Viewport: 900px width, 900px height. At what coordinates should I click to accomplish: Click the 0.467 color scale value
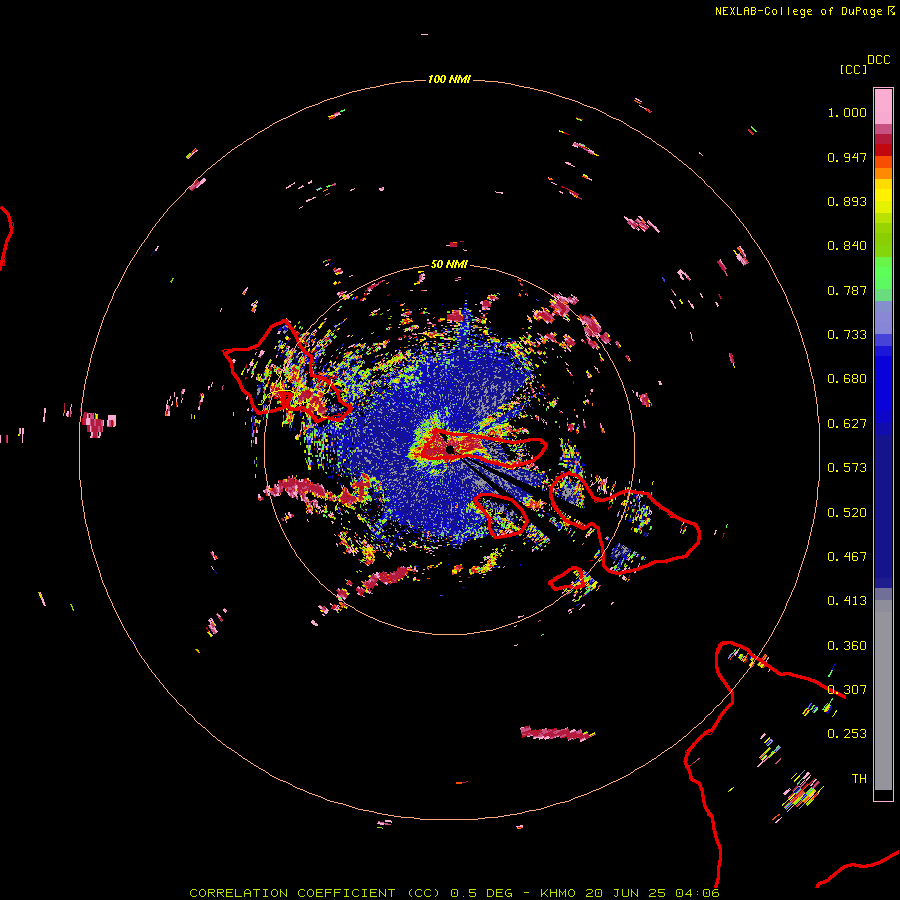847,557
